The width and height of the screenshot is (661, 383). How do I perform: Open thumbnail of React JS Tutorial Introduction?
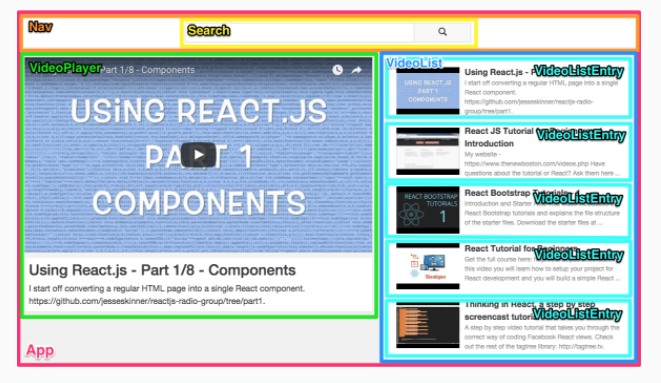coord(427,151)
